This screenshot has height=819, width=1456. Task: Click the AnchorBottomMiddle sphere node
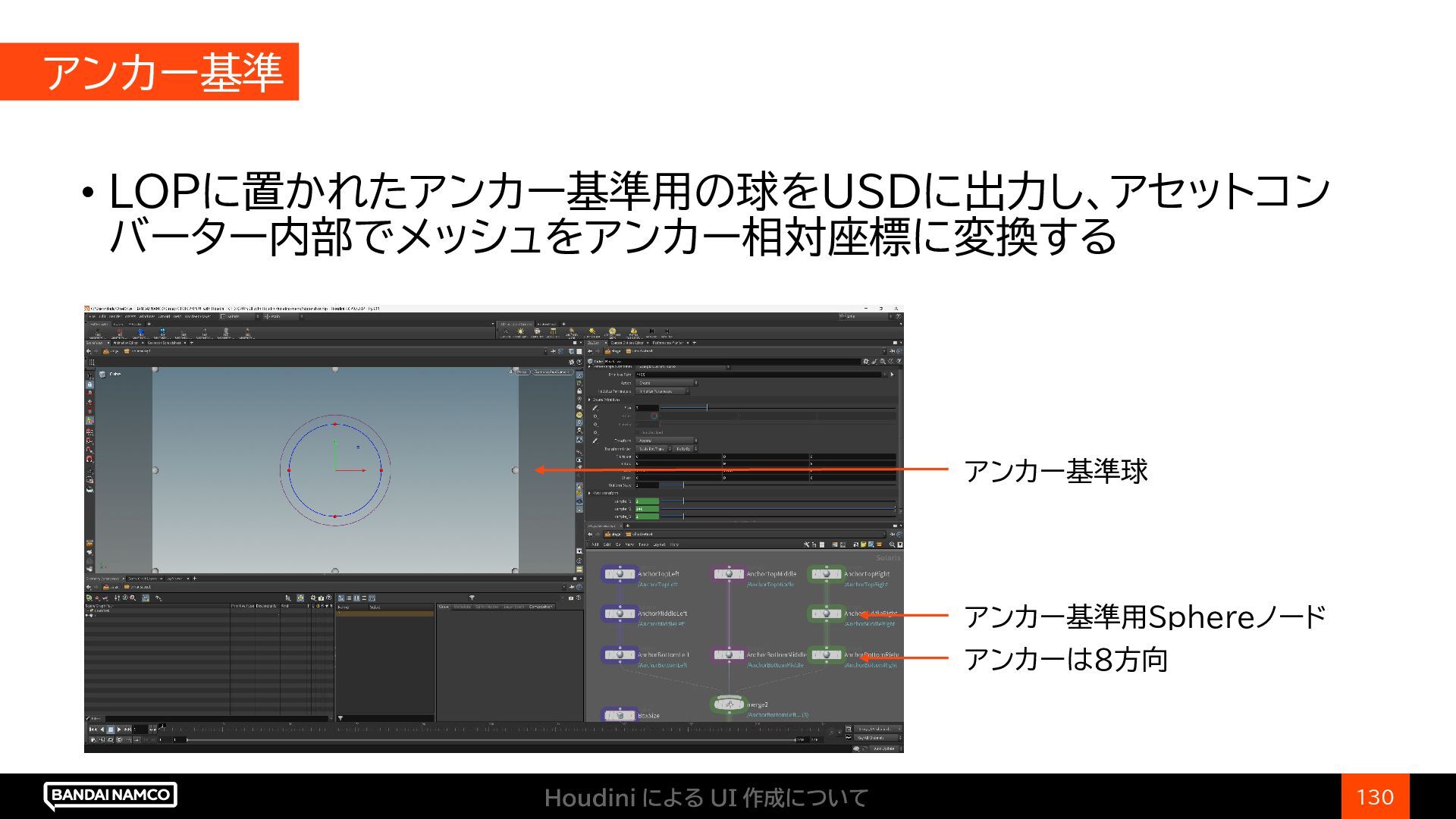tap(729, 654)
